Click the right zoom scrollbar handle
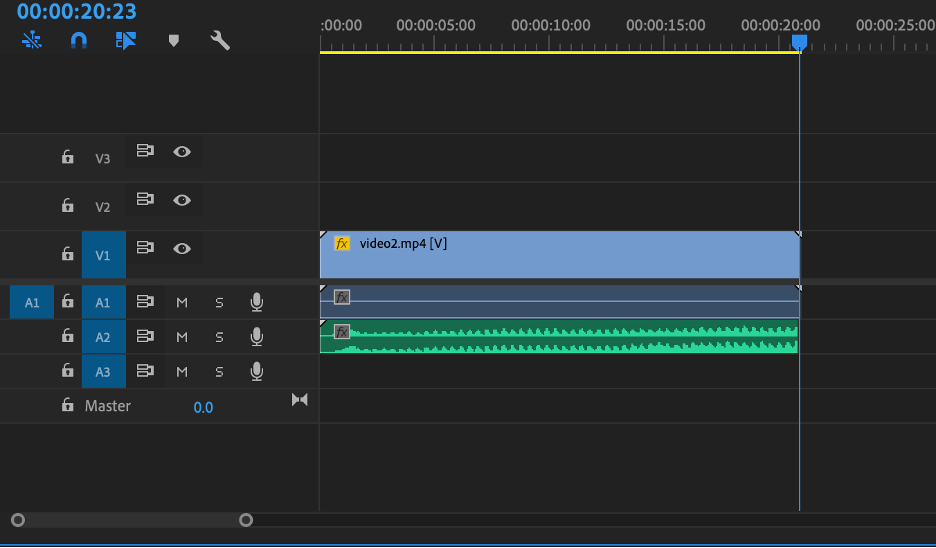 [246, 520]
